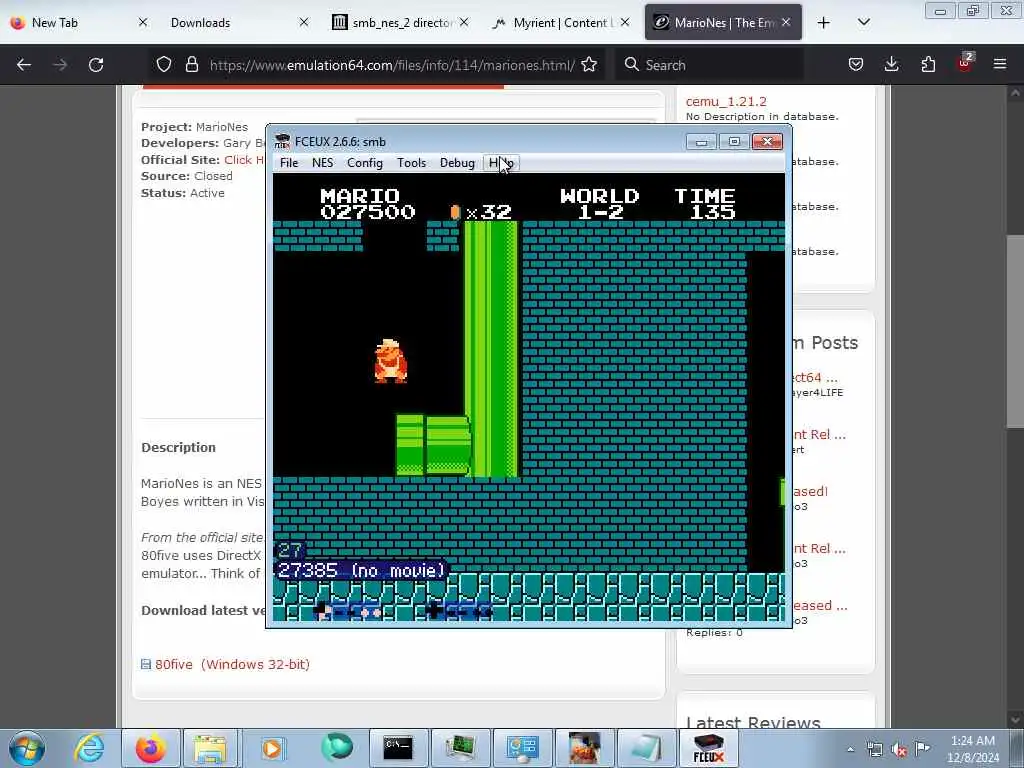Screen dimensions: 1024x768
Task: Click the Firefox Search box
Action: pyautogui.click(x=709, y=65)
